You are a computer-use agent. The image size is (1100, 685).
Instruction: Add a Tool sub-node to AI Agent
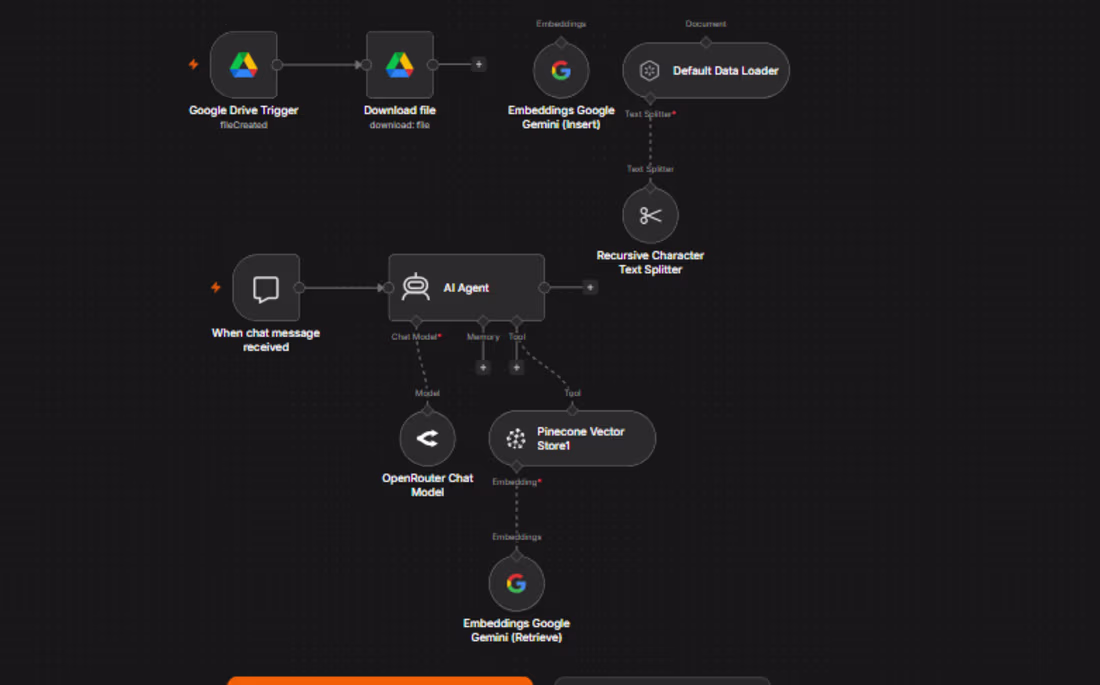(x=516, y=367)
